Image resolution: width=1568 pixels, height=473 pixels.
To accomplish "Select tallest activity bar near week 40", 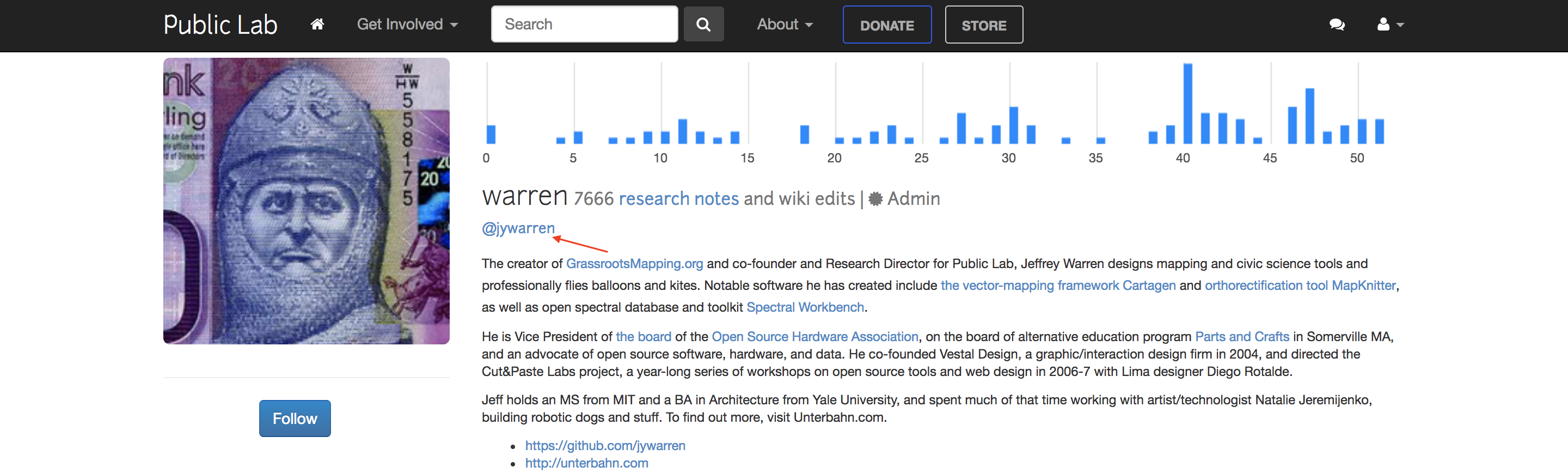I will [1187, 104].
